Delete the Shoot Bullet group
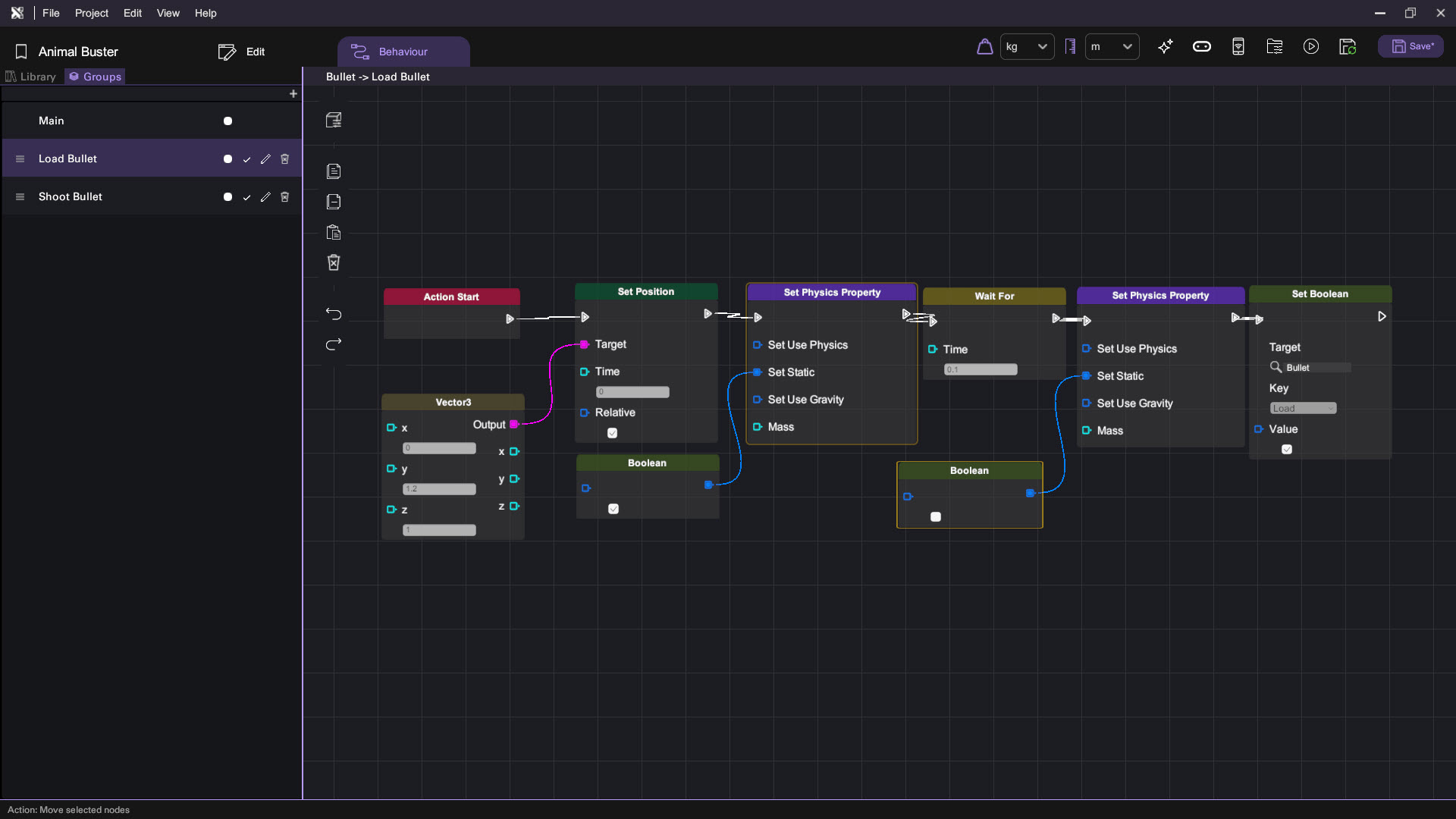Screen dimensions: 1456x819 285,197
